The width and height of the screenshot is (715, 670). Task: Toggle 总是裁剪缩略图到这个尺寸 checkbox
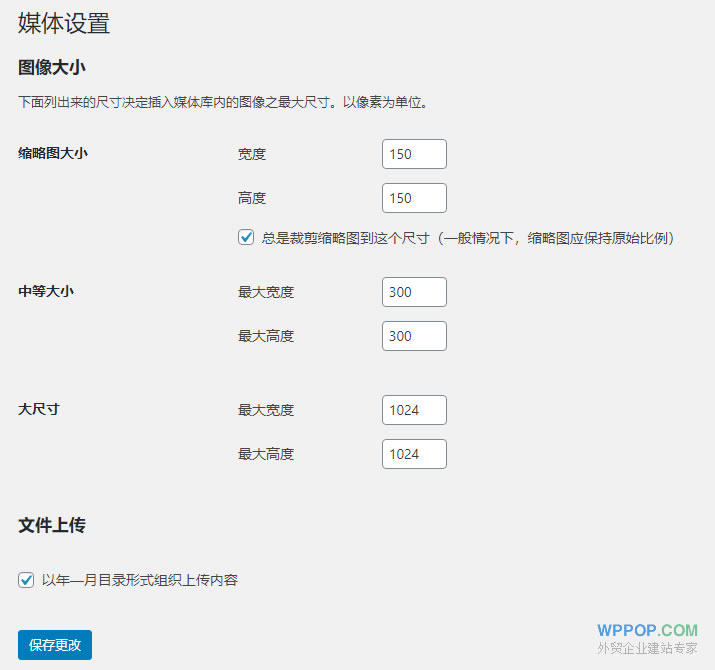click(246, 237)
